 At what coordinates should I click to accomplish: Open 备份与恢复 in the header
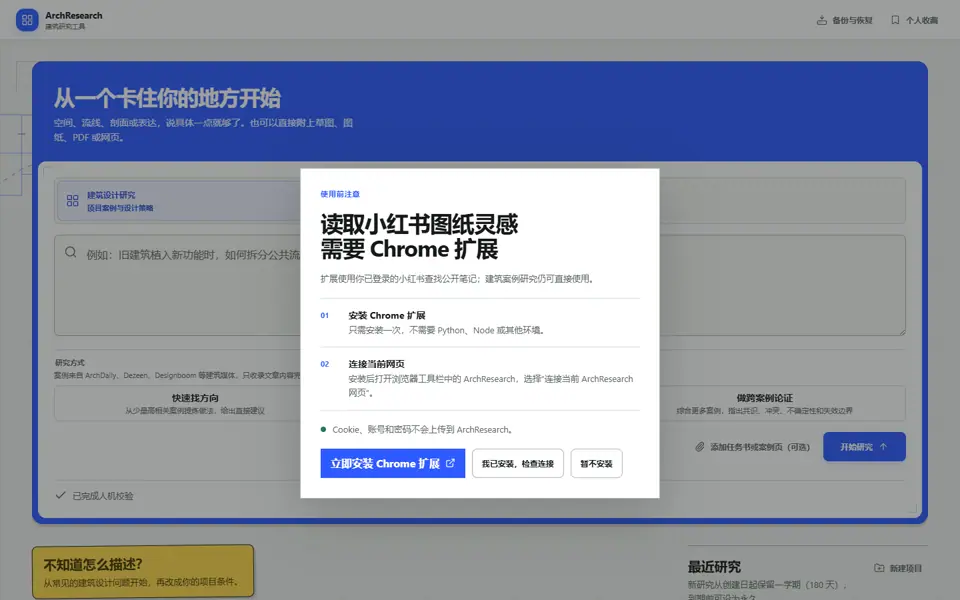click(x=845, y=20)
